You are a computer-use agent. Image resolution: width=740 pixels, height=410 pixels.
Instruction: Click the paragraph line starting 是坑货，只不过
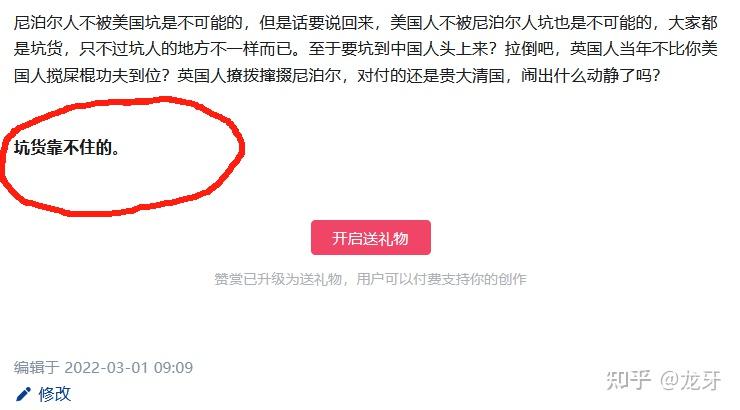coord(366,49)
